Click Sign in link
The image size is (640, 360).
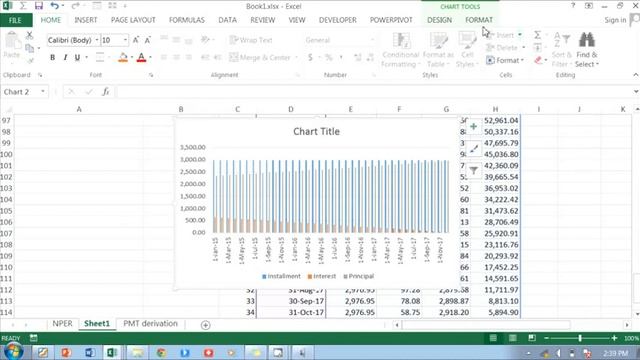point(615,20)
